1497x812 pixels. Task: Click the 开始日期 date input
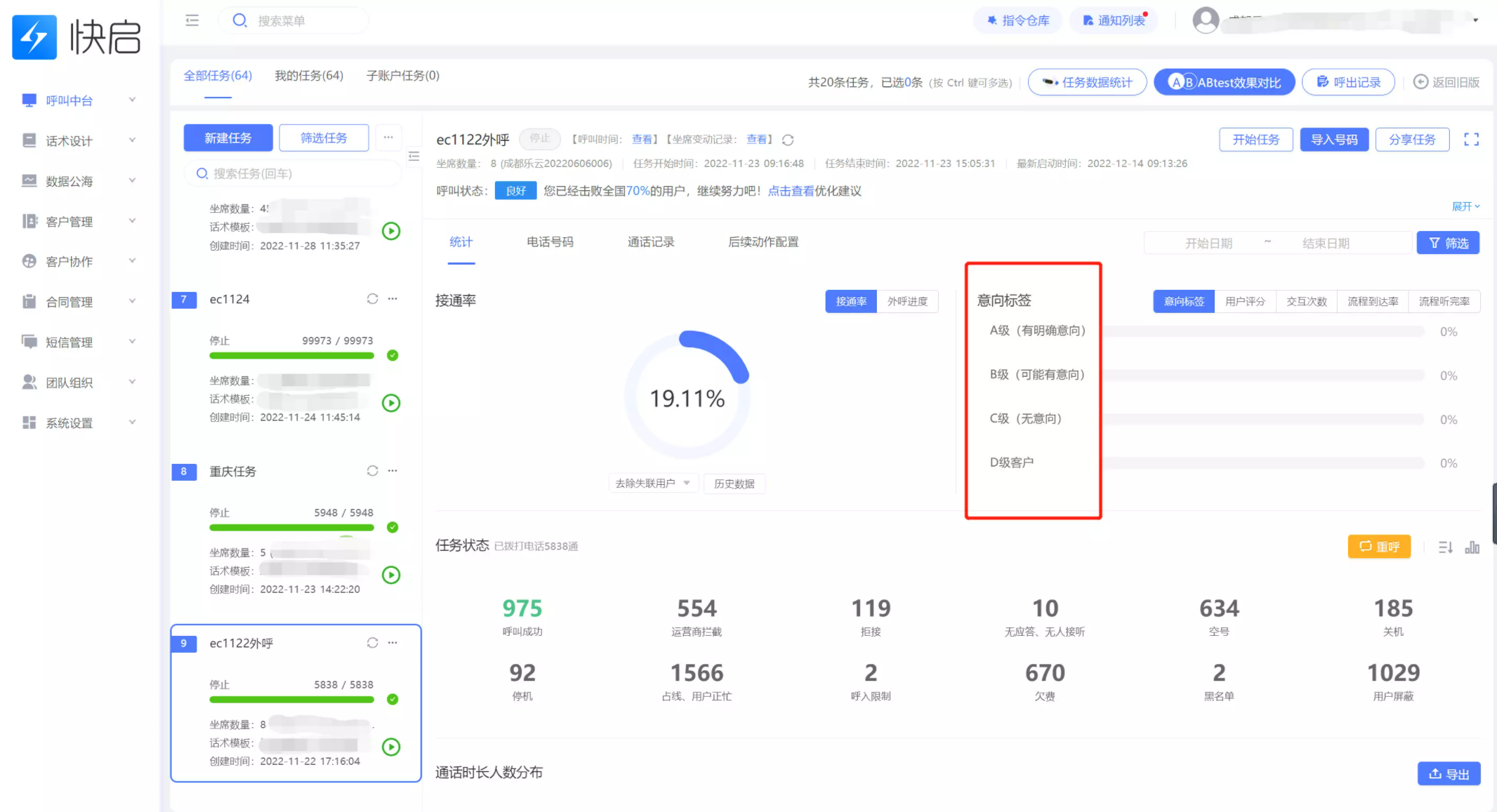point(1208,244)
